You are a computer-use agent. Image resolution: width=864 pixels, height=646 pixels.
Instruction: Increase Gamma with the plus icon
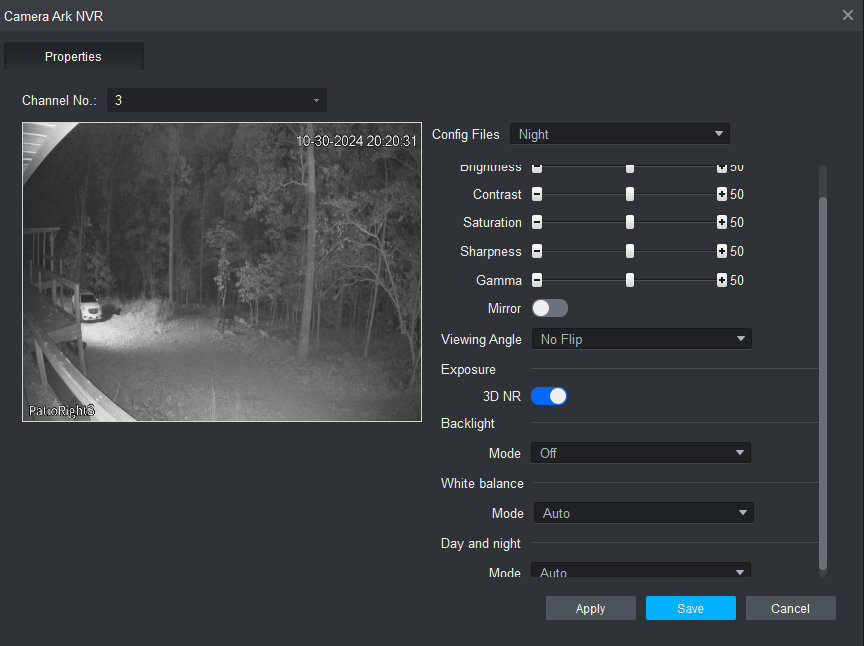pos(721,280)
